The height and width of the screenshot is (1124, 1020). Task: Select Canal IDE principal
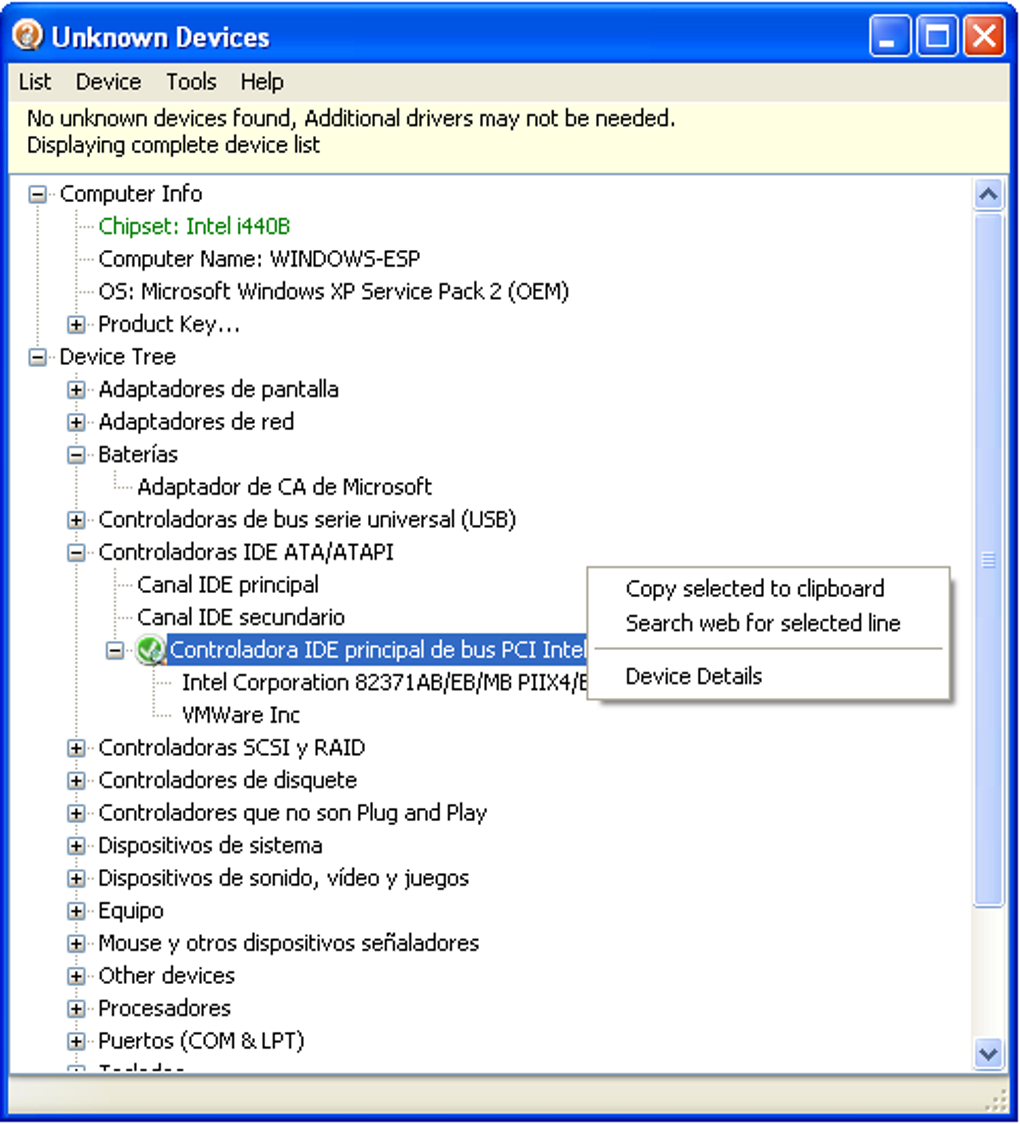(228, 585)
